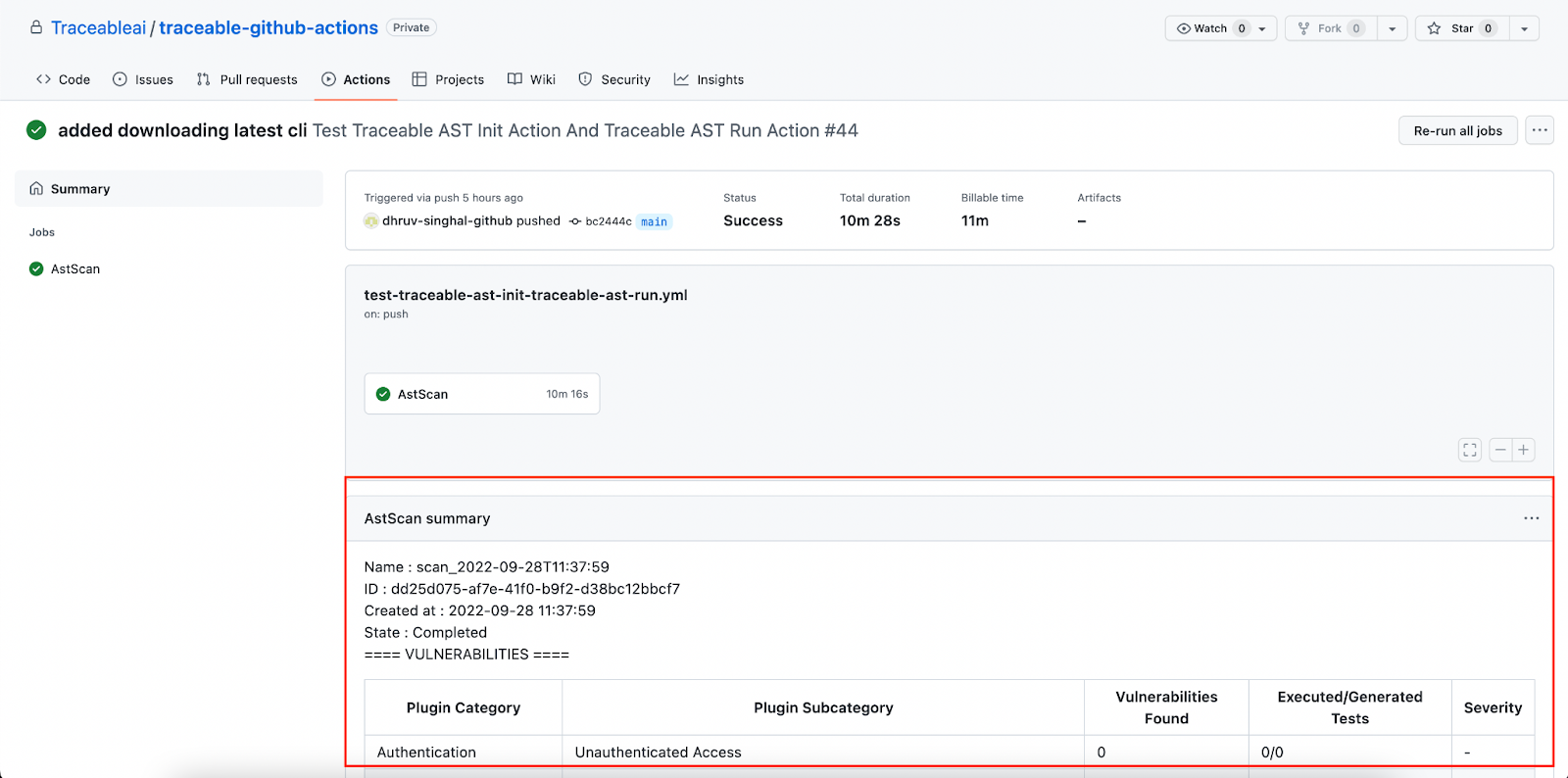Open the traceable-github-actions repository link
This screenshot has width=1568, height=778.
[269, 27]
